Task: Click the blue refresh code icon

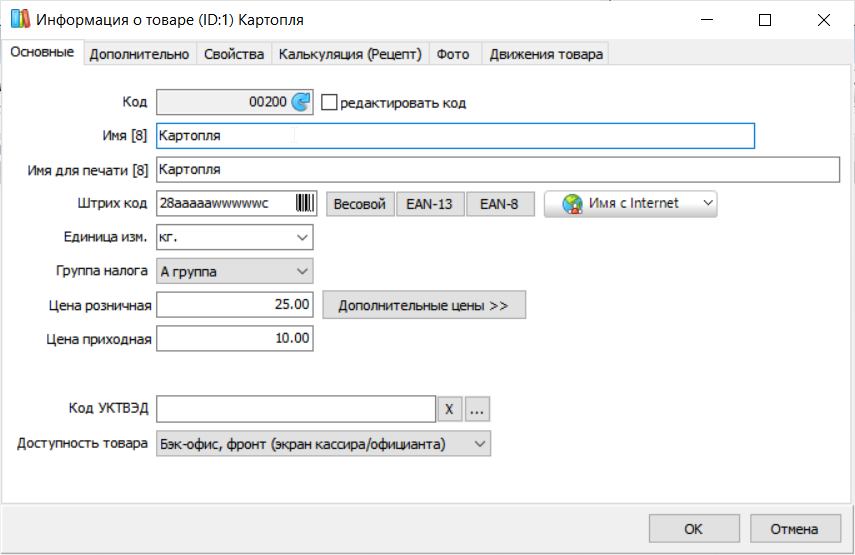Action: [x=301, y=102]
